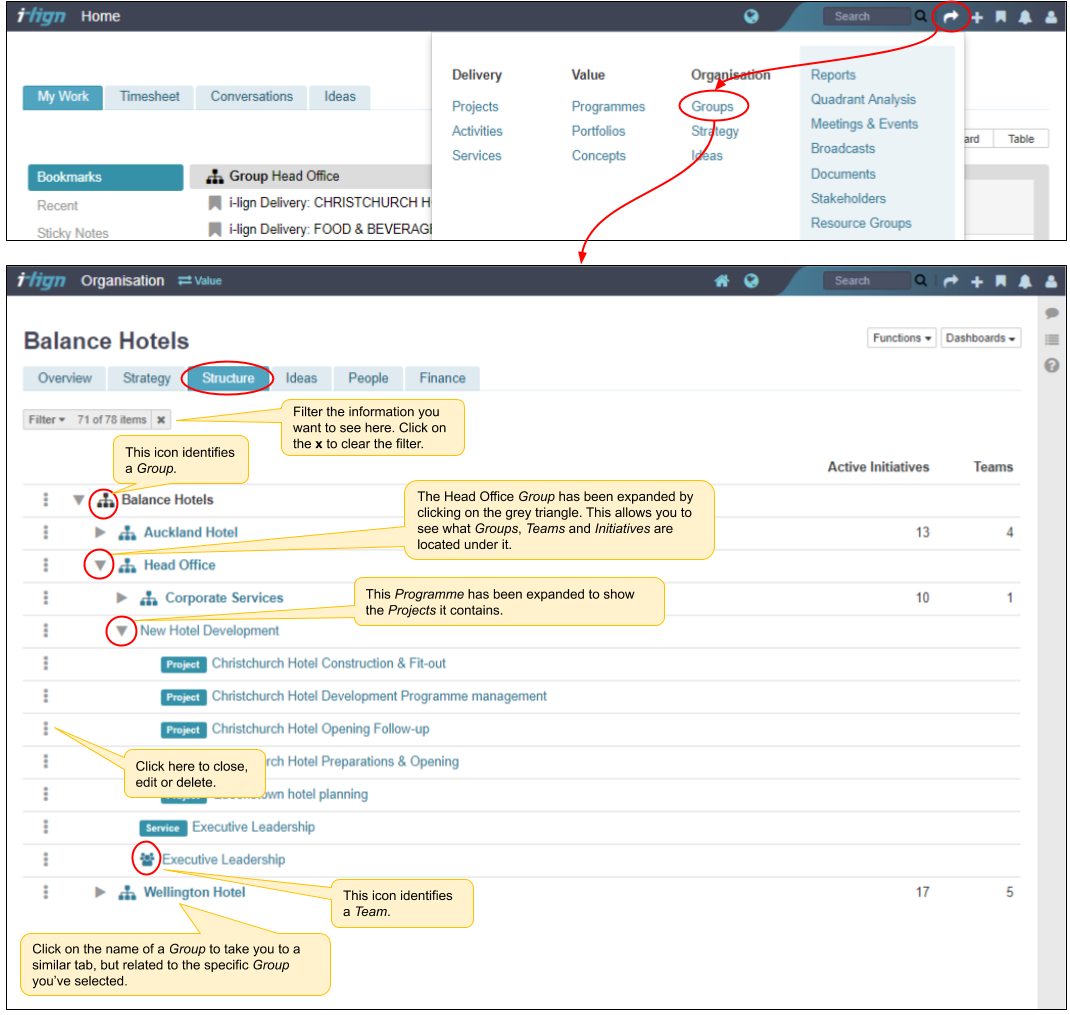Open the row menu dots for Auckland Hotel
The image size is (1070, 1015).
[46, 532]
